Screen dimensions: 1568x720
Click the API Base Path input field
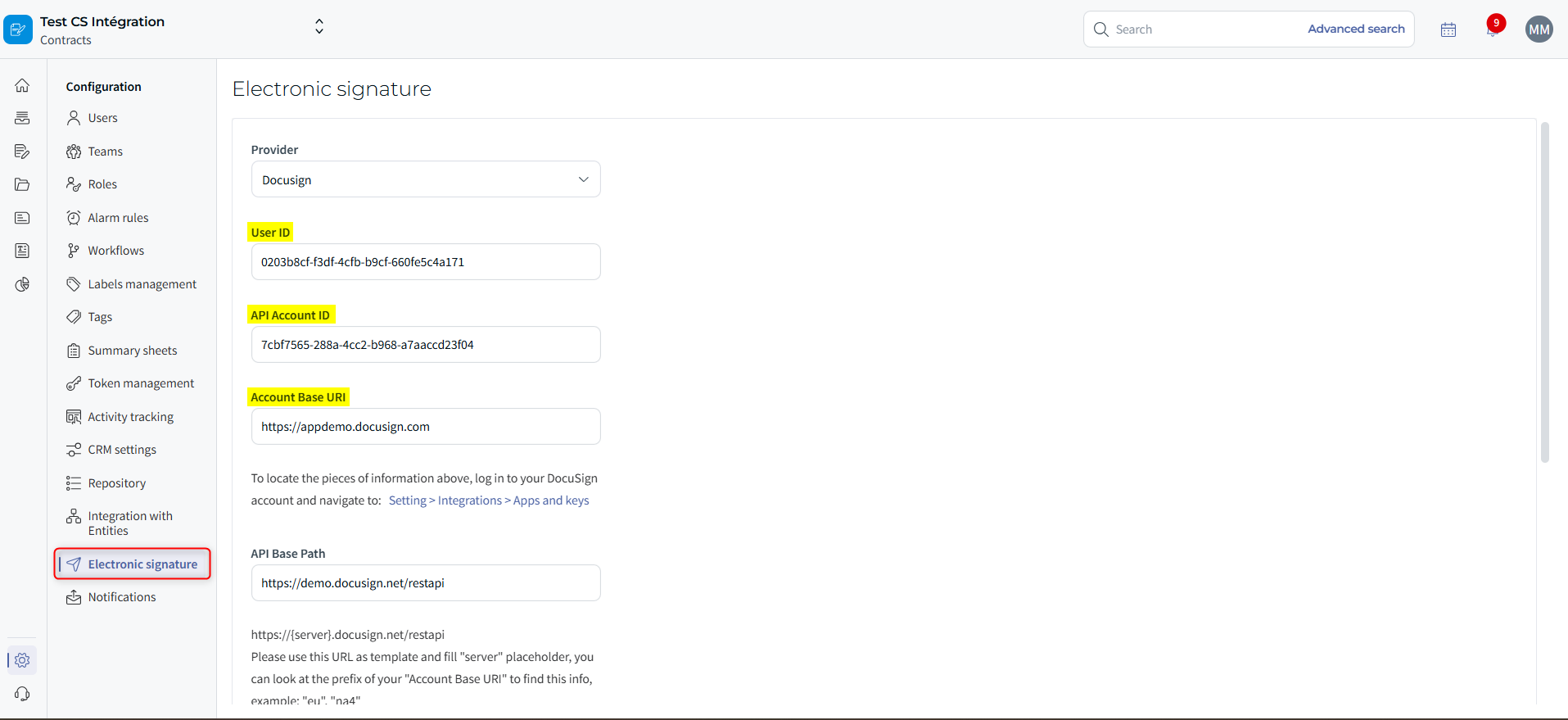[426, 583]
